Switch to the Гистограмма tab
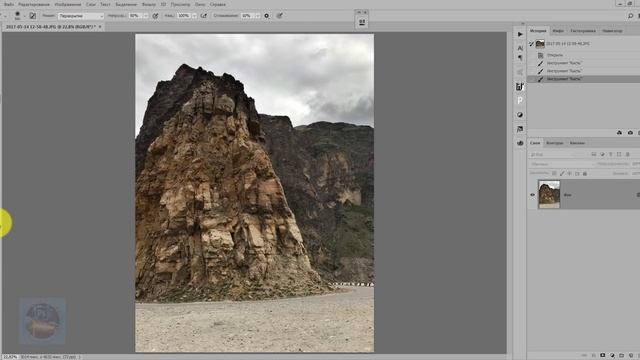 pyautogui.click(x=583, y=31)
